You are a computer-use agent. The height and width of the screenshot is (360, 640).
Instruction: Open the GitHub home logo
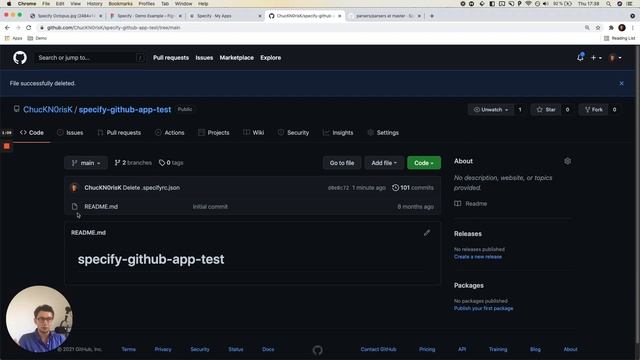[20, 58]
